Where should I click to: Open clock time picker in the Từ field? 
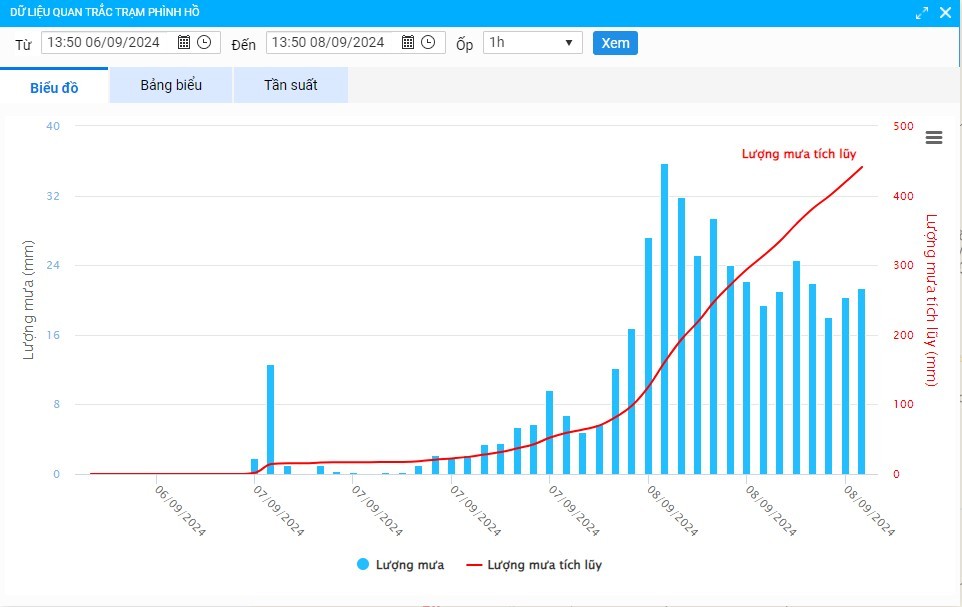[204, 42]
